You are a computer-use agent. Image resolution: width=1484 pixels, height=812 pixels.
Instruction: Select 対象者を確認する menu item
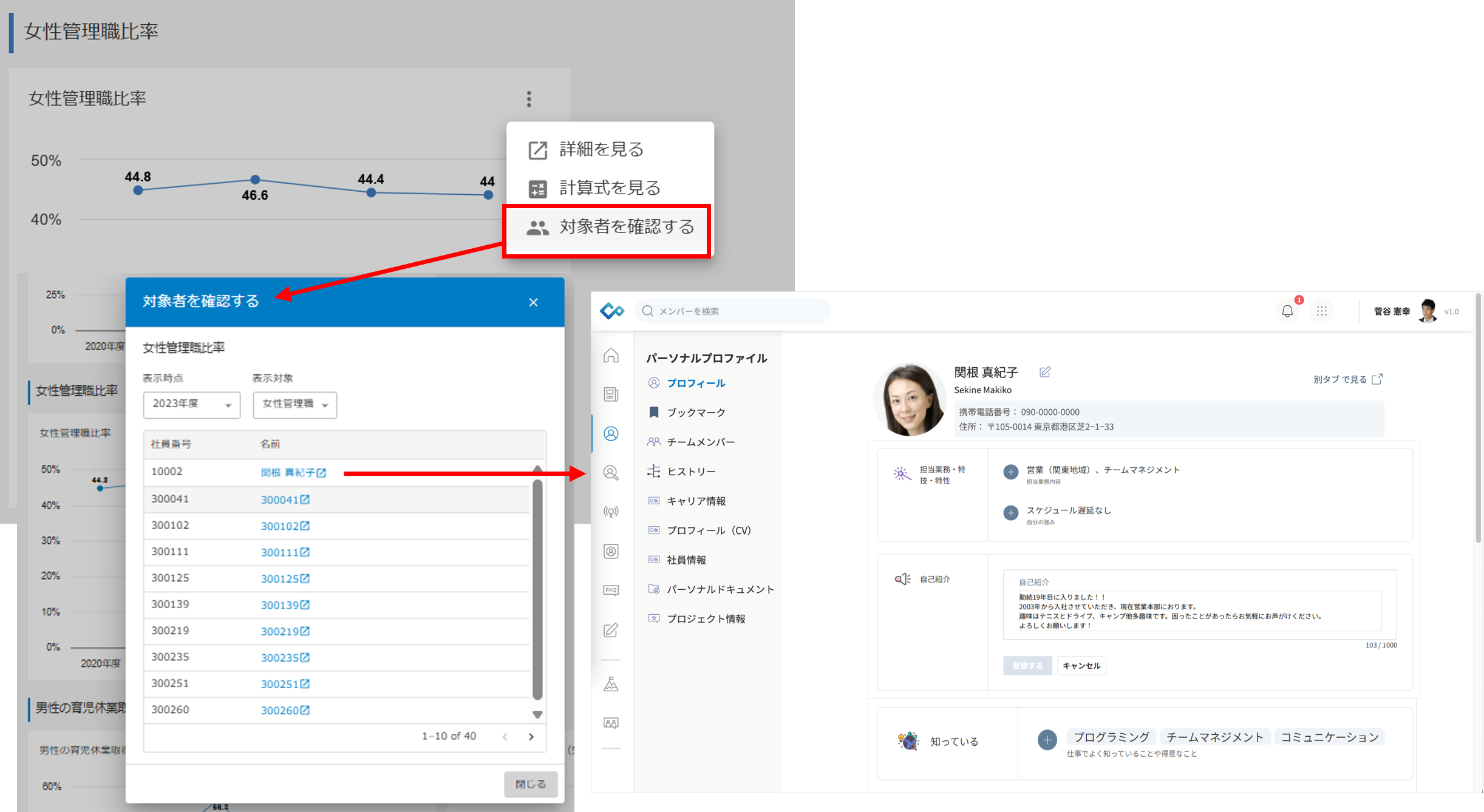click(x=608, y=228)
